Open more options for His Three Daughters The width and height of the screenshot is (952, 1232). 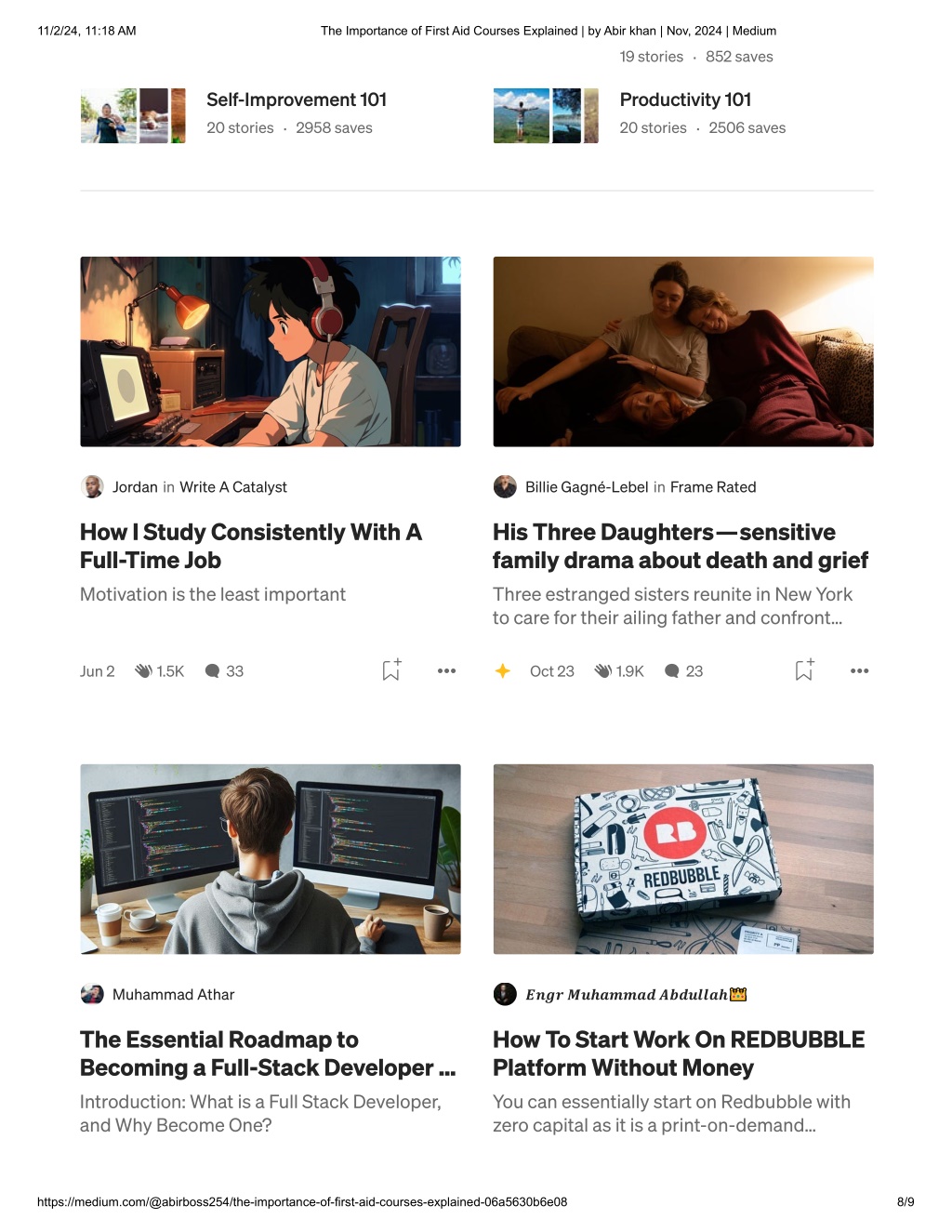coord(859,670)
